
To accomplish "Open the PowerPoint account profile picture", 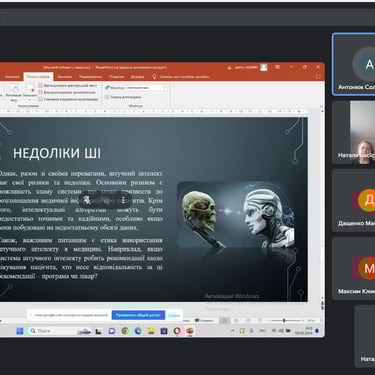I will pos(264,67).
